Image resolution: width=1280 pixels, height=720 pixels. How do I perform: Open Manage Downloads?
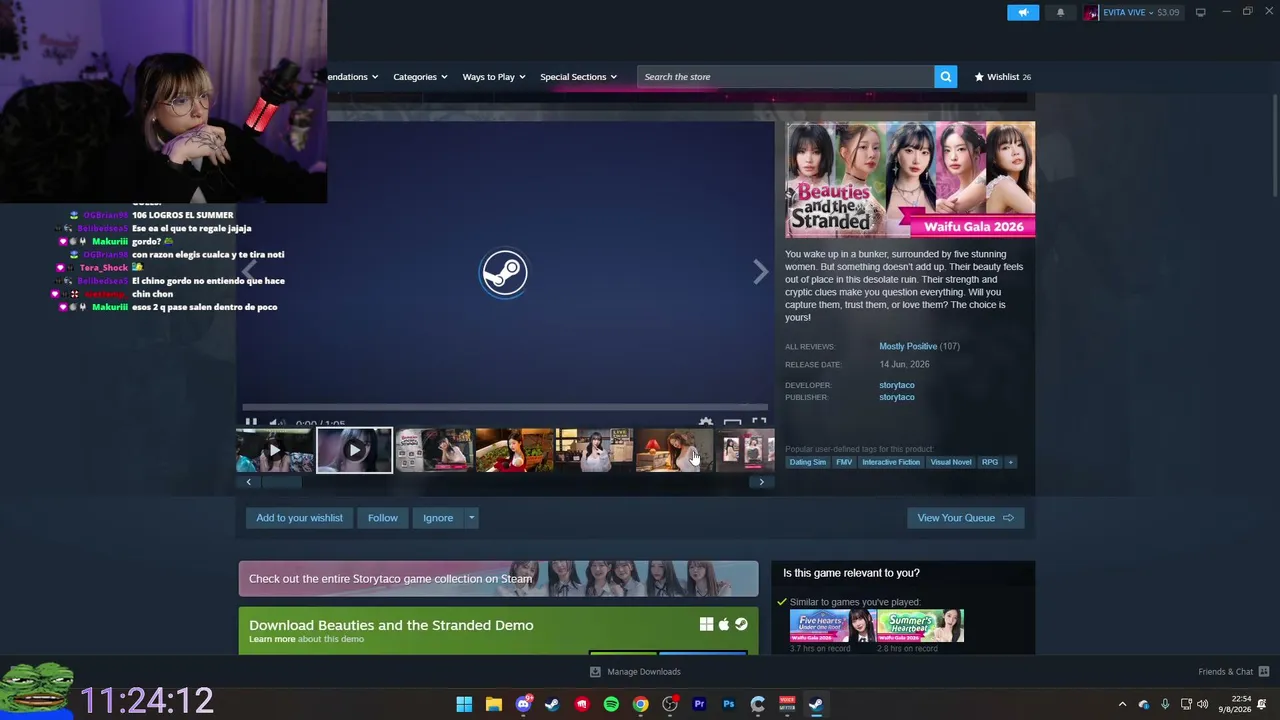[x=635, y=672]
